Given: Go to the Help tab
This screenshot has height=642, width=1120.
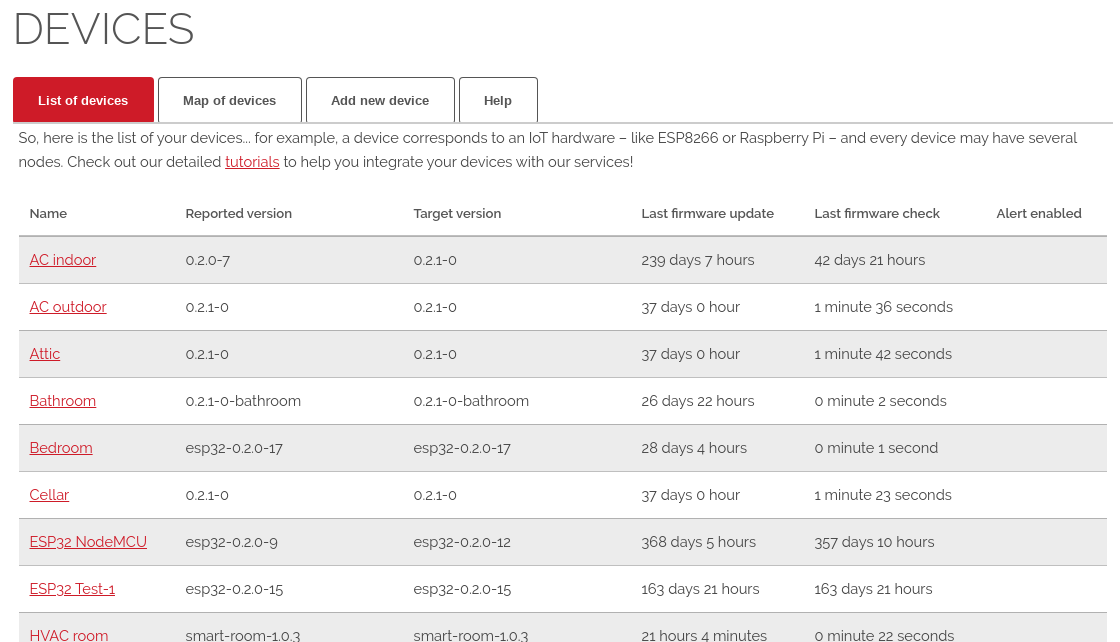Looking at the screenshot, I should tap(498, 100).
